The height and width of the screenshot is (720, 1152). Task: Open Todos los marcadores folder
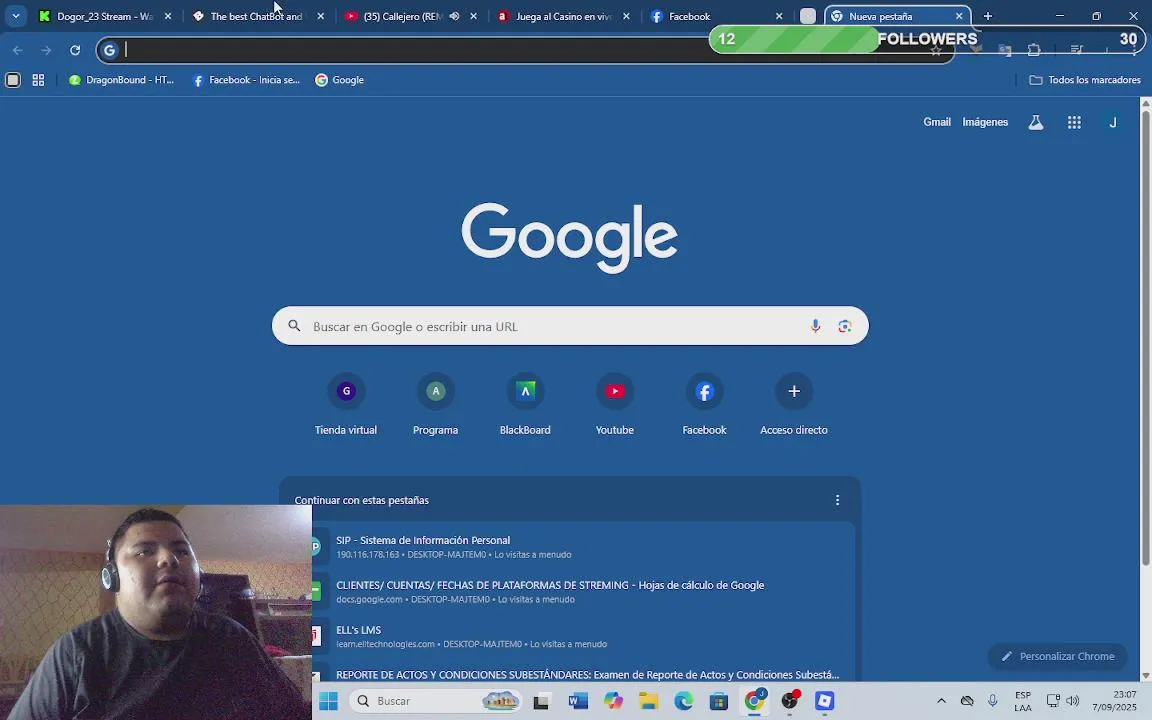1085,80
